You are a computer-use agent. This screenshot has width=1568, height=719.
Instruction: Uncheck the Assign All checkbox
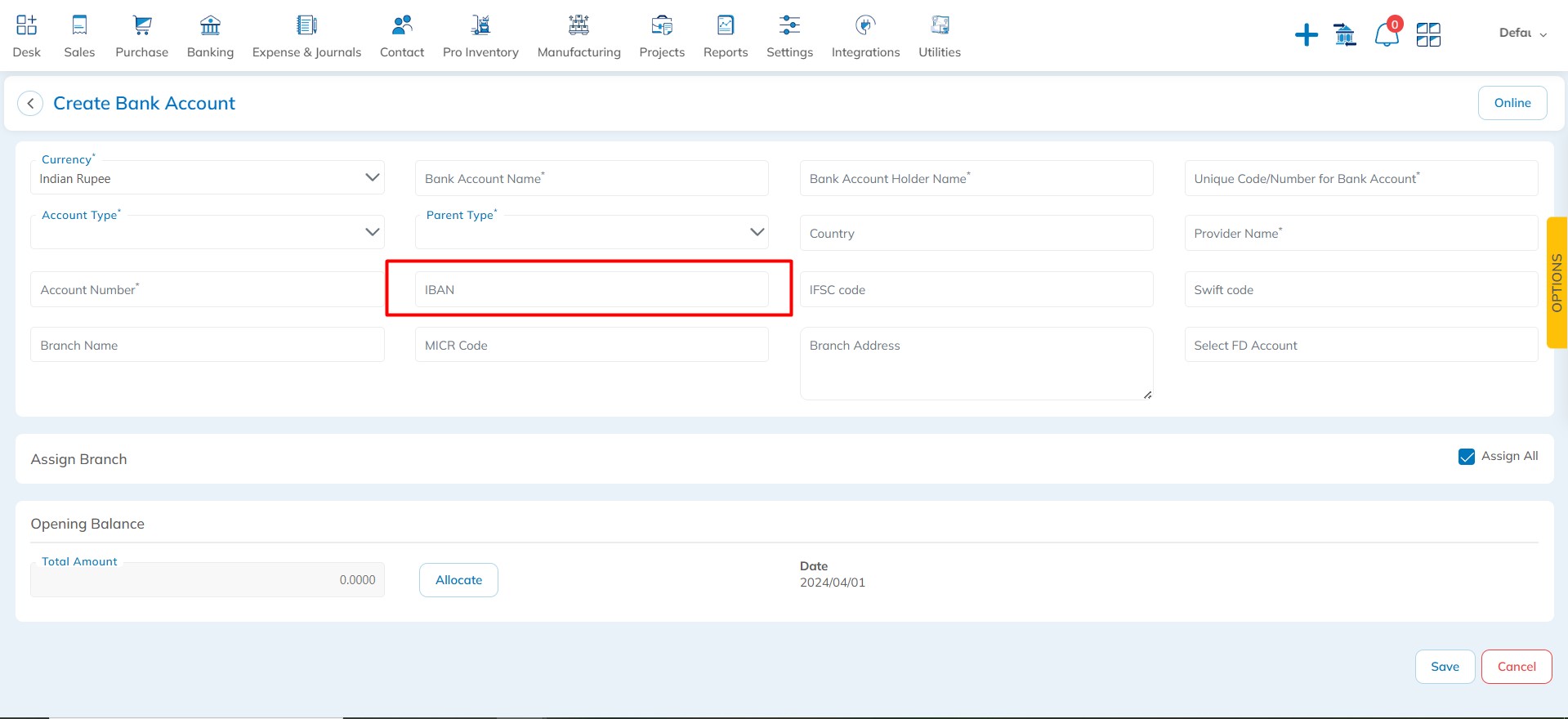pos(1467,457)
